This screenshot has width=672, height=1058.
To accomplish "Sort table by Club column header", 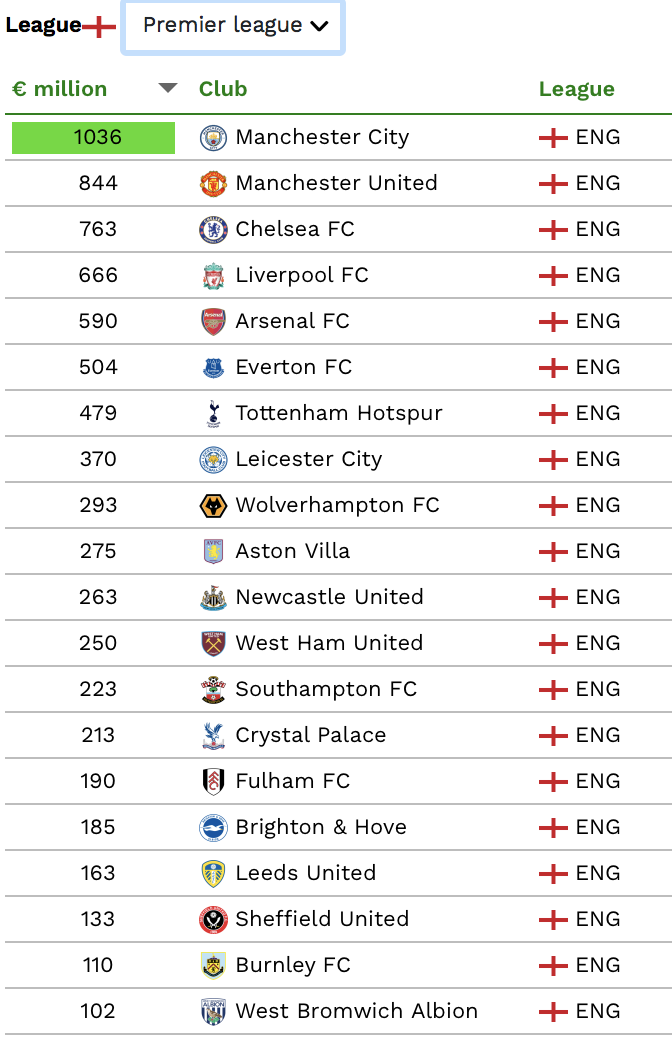I will click(x=223, y=89).
